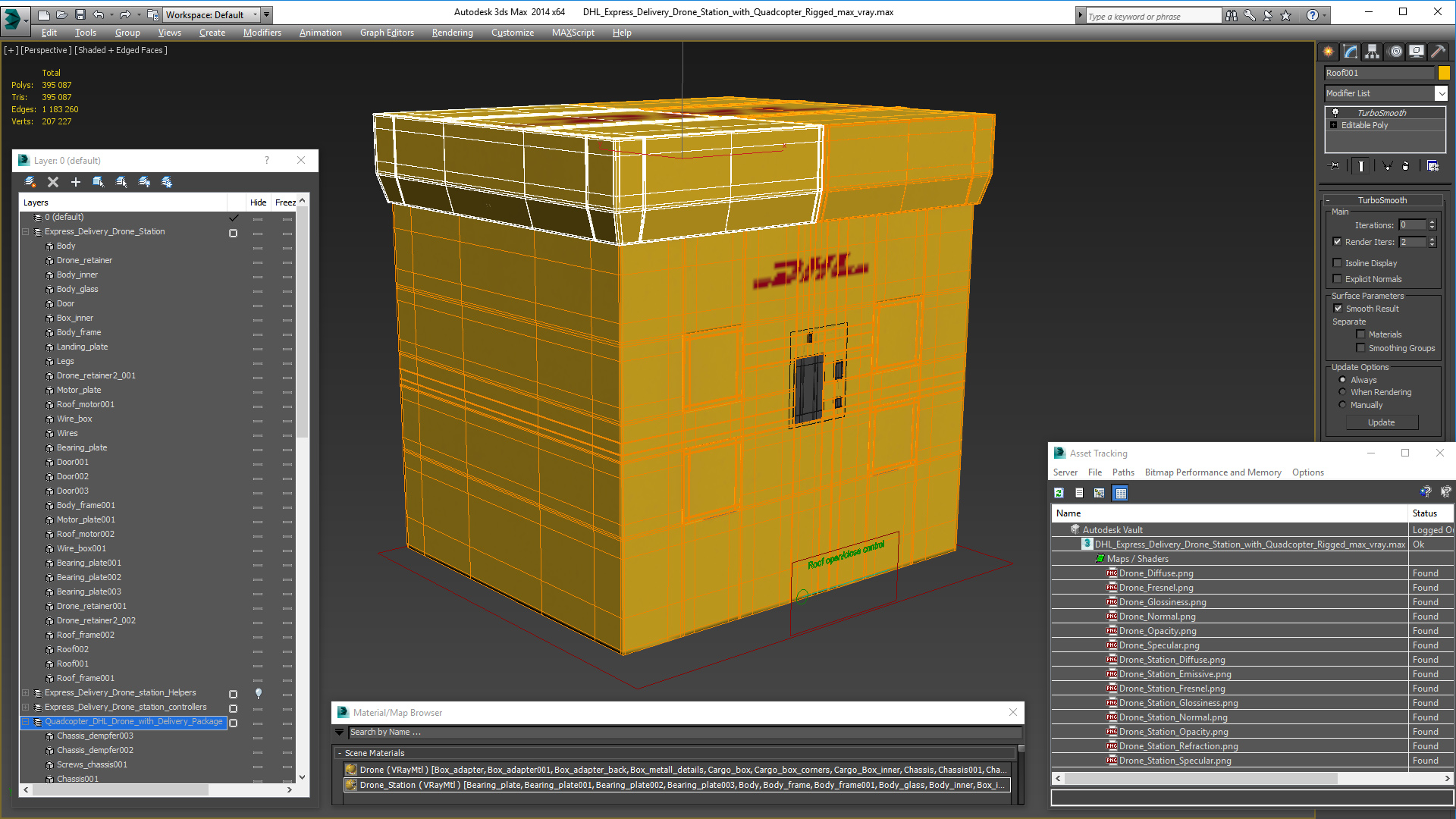Select the Always update option
Screen dimensions: 1456x819
click(x=1343, y=380)
